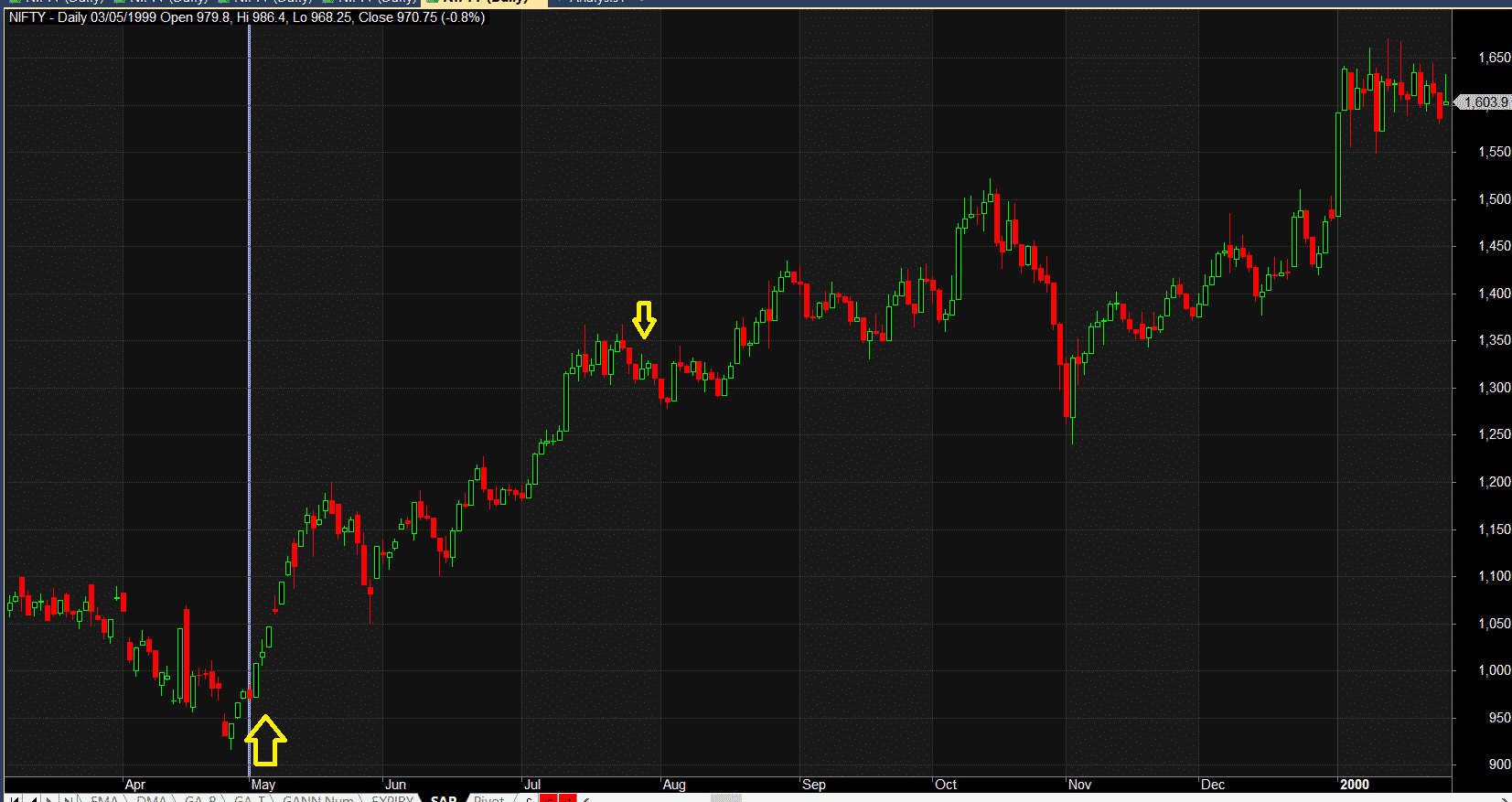The width and height of the screenshot is (1512, 802).
Task: Jump to the first chart sheet tab
Action: click(14, 799)
